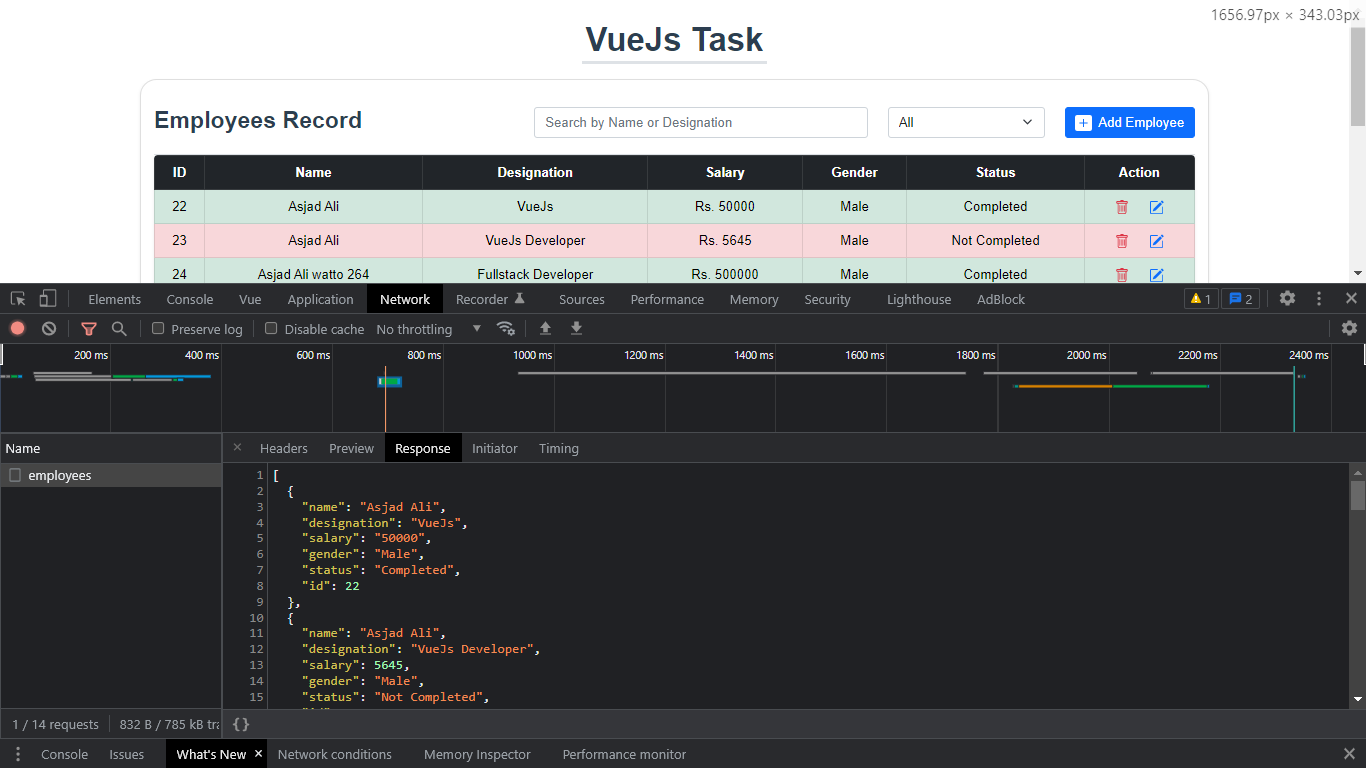Search within network requests via magnifier
Viewport: 1366px width, 768px height.
[x=119, y=328]
